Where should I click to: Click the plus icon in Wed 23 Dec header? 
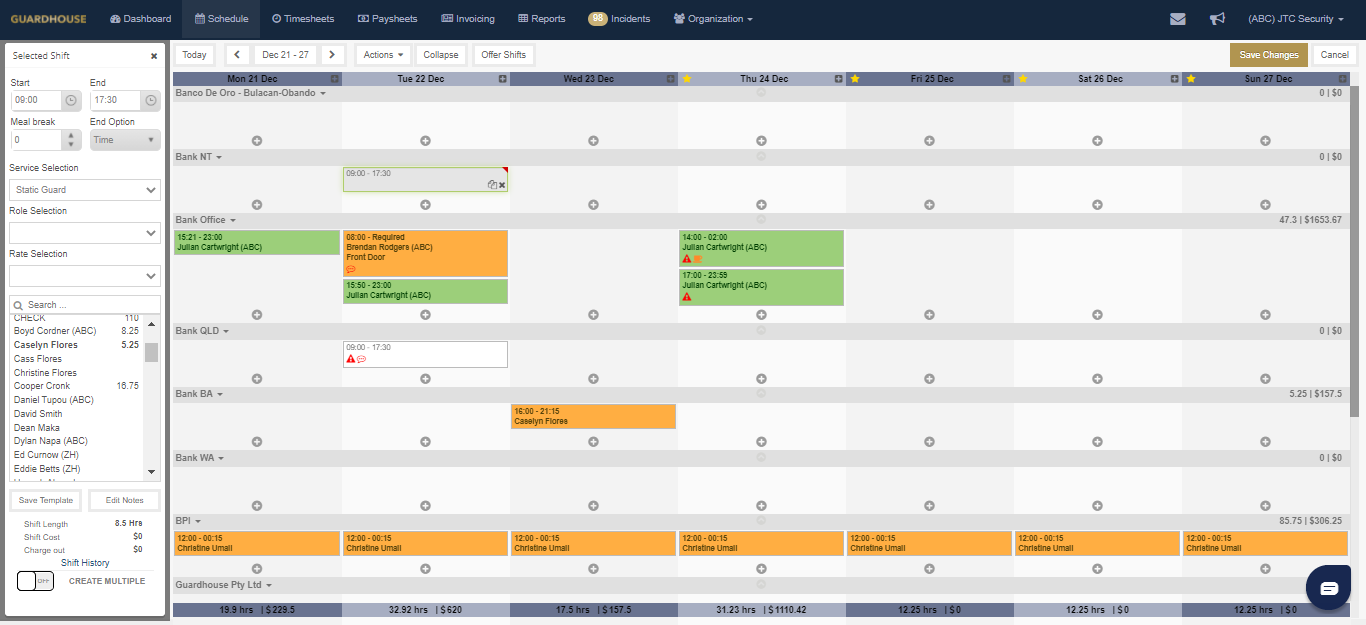pyautogui.click(x=671, y=79)
